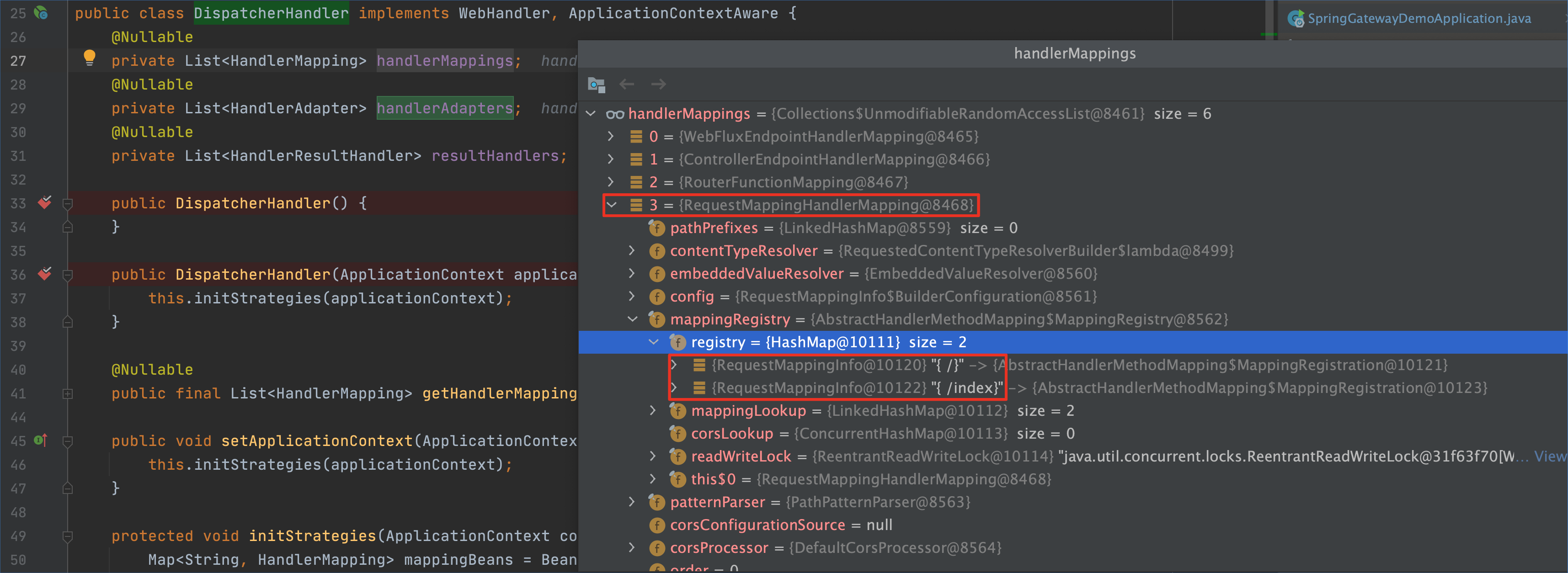The width and height of the screenshot is (1568, 573).
Task: Click the Spring bean gutter icon on line 25
Action: coord(41,12)
